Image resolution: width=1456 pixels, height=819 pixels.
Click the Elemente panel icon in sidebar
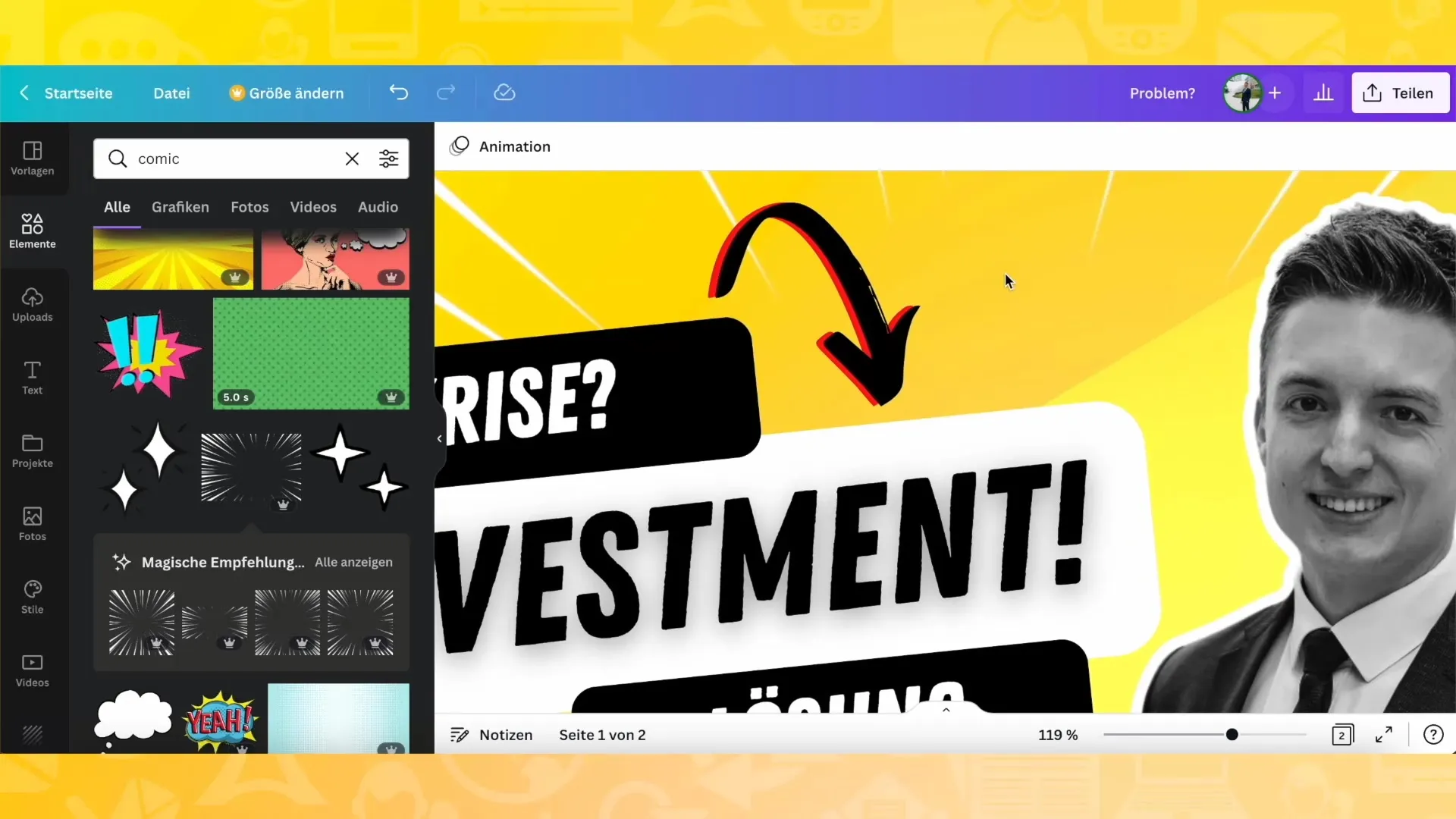pos(32,230)
